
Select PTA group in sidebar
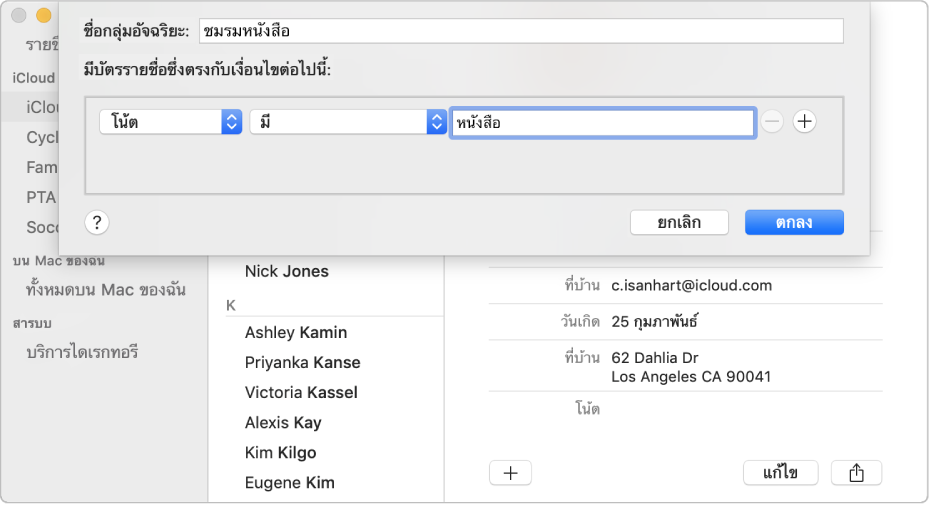[41, 198]
